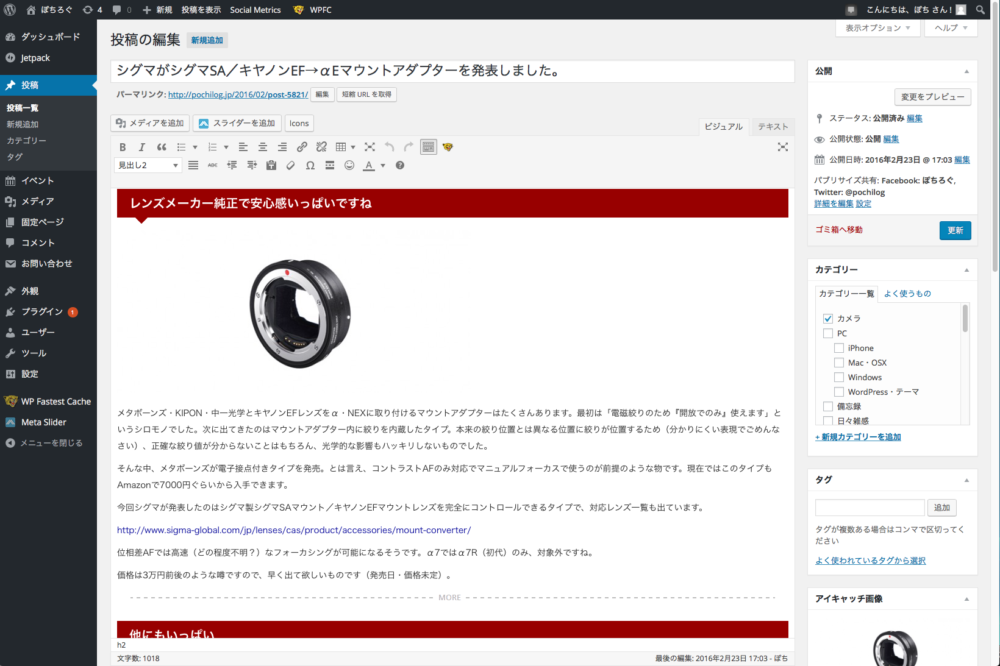Screen dimensions: 1000x666
Task: Insert a special character with the Ω icon
Action: tap(310, 164)
